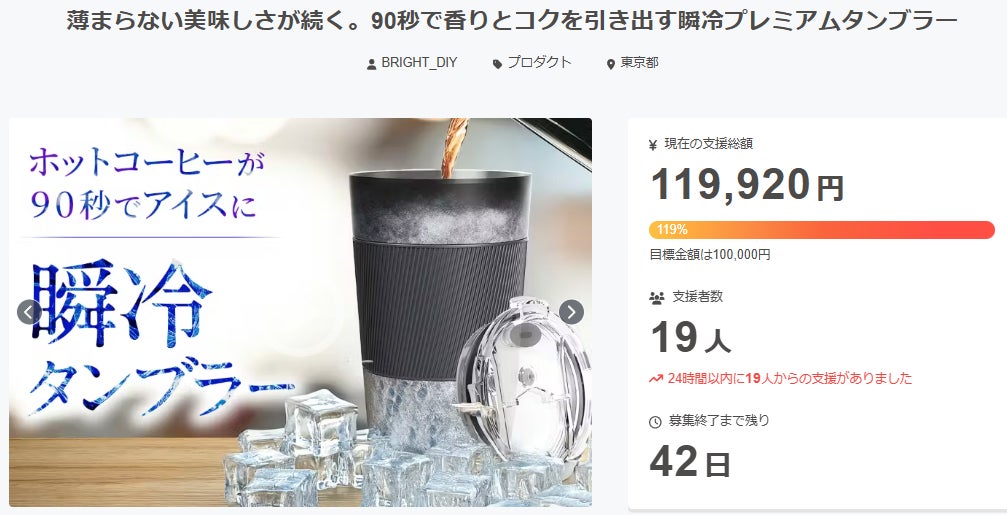Advance carousel with right arrow button
Screen dimensions: 1007x515
(571, 312)
